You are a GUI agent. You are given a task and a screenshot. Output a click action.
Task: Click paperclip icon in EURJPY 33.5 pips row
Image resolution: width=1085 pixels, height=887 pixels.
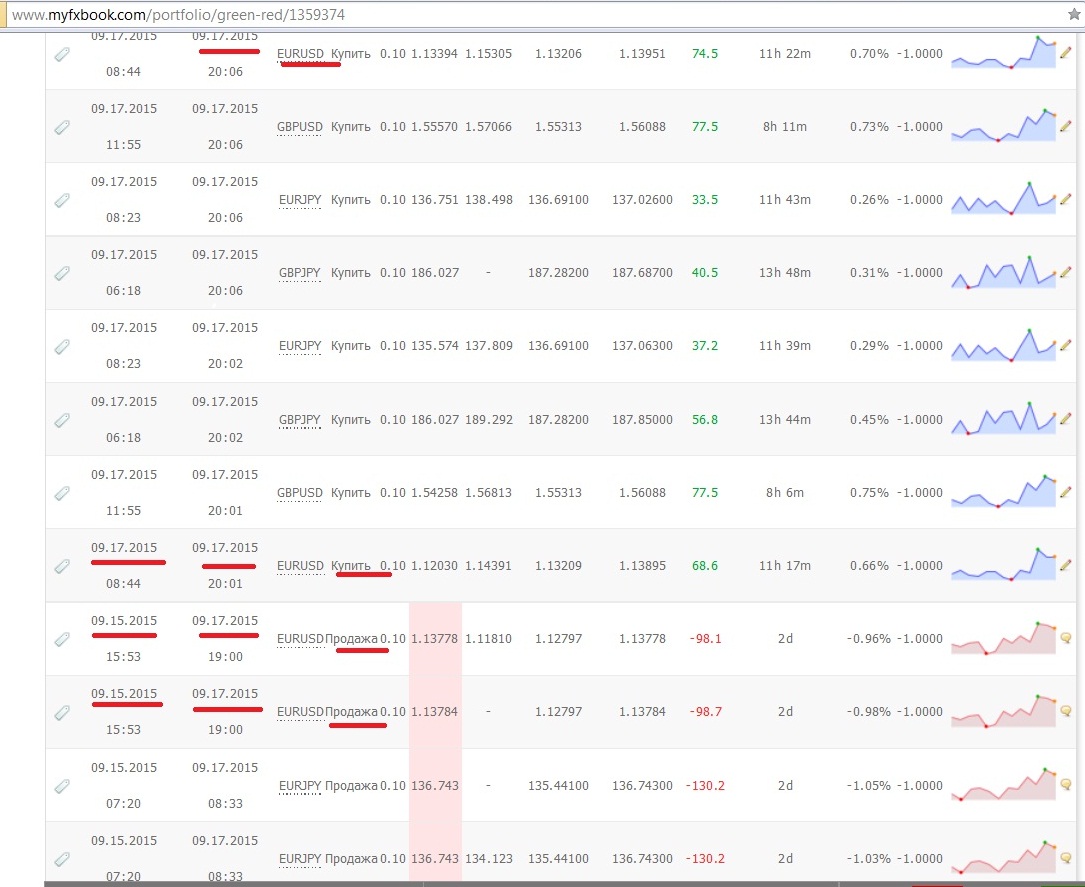[62, 200]
